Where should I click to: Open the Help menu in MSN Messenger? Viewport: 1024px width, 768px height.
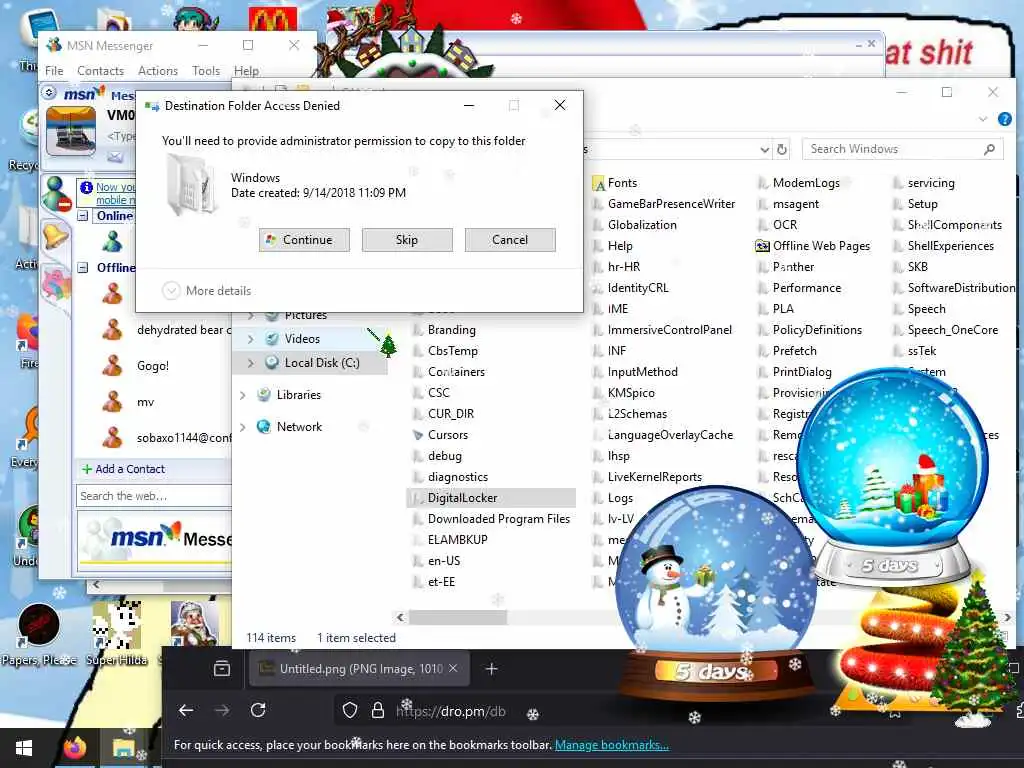pyautogui.click(x=246, y=71)
